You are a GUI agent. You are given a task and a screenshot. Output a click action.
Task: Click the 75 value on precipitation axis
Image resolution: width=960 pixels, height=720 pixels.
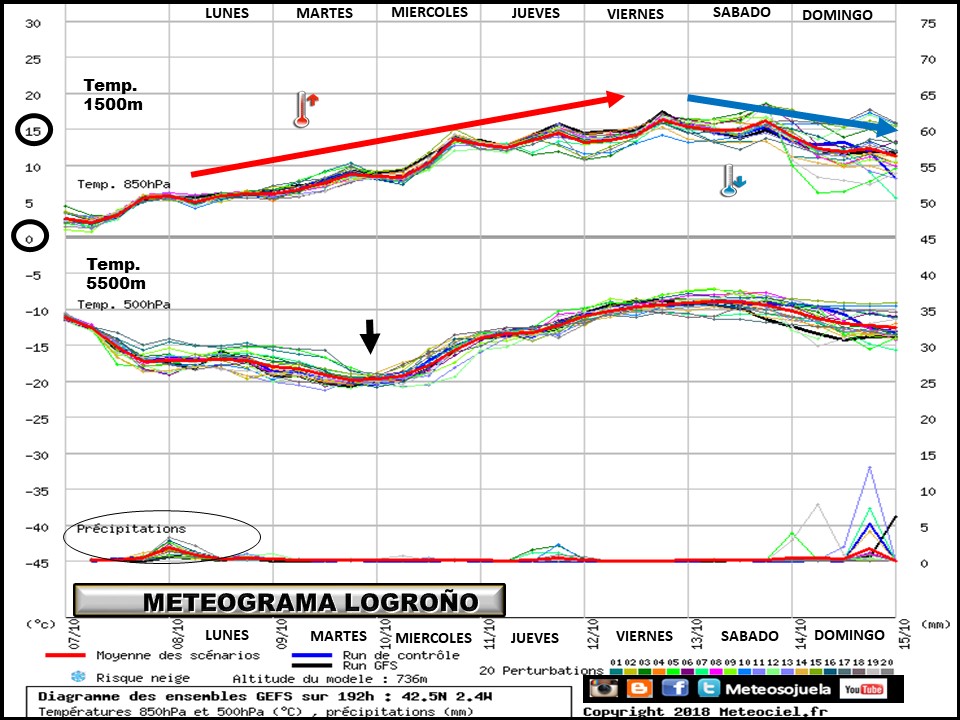coord(928,23)
